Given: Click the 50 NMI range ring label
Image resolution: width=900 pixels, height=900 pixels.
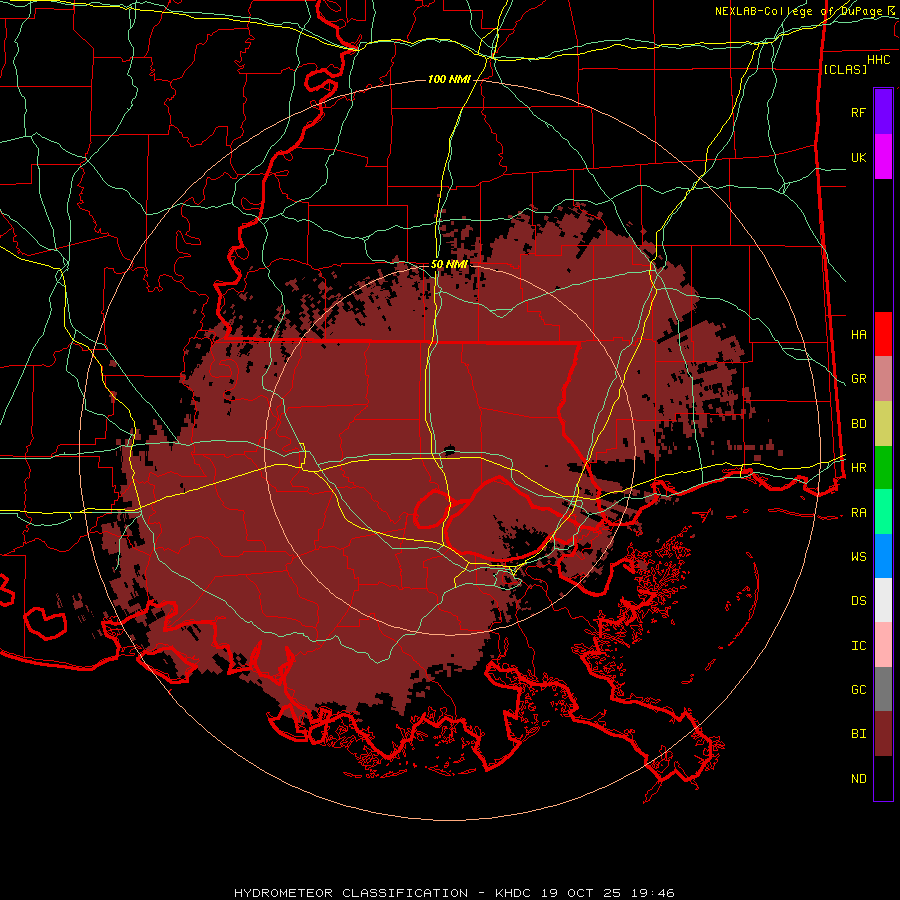Looking at the screenshot, I should coord(449,265).
